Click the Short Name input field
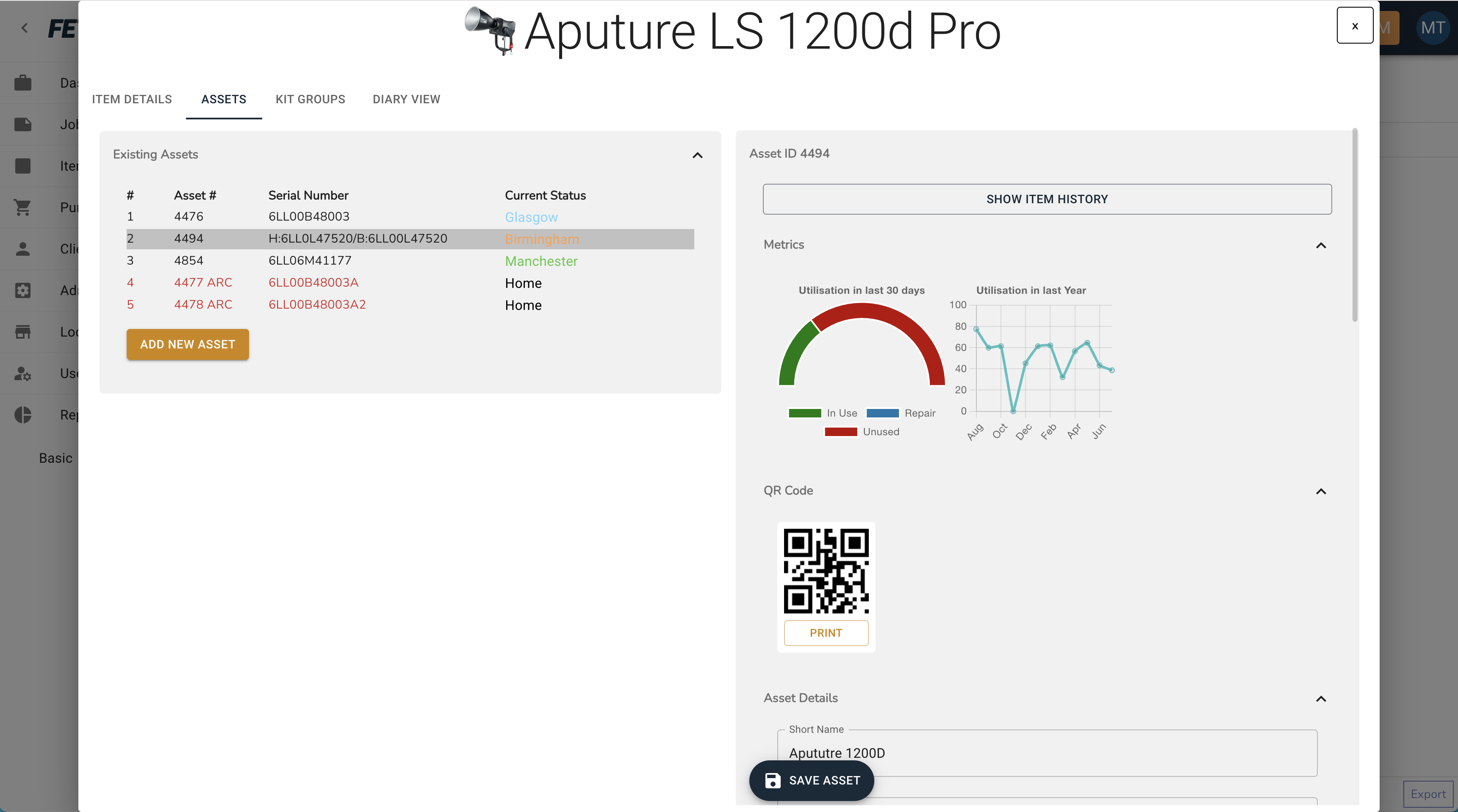 [x=1047, y=753]
